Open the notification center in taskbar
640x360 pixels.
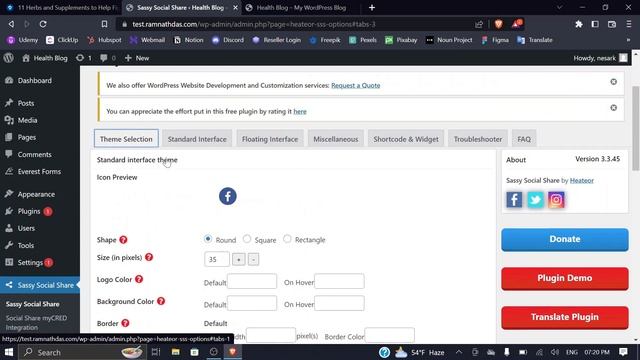click(x=623, y=352)
